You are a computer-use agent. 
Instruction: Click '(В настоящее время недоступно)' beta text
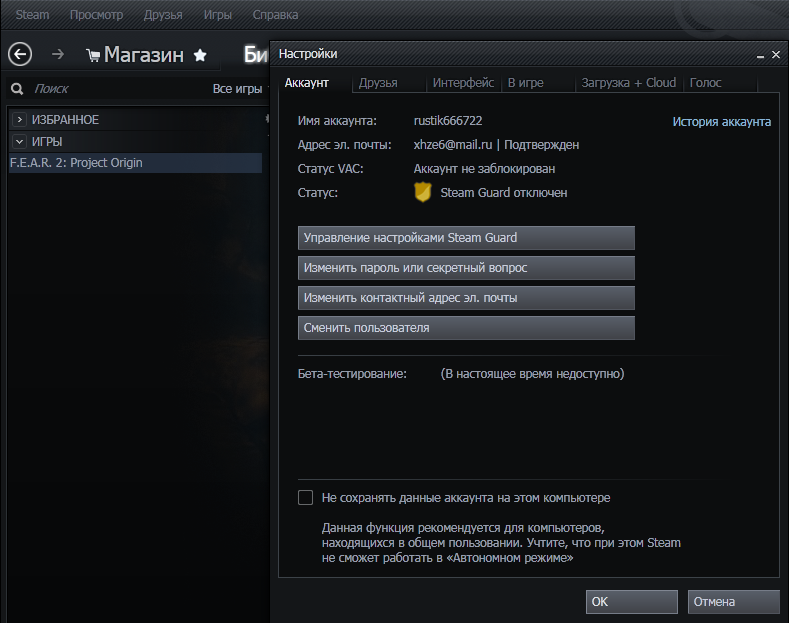pyautogui.click(x=532, y=374)
